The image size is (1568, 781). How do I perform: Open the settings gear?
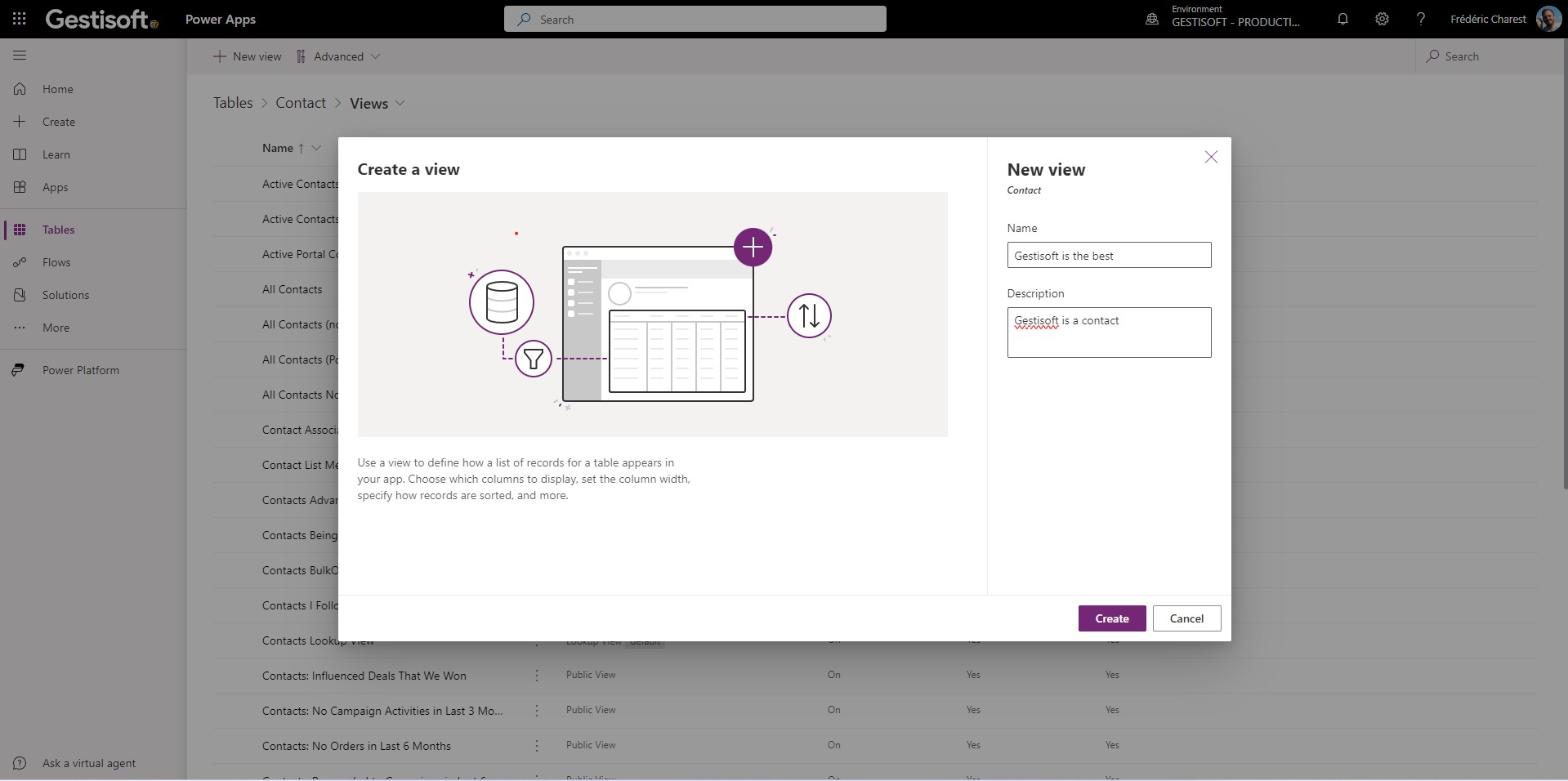tap(1382, 19)
